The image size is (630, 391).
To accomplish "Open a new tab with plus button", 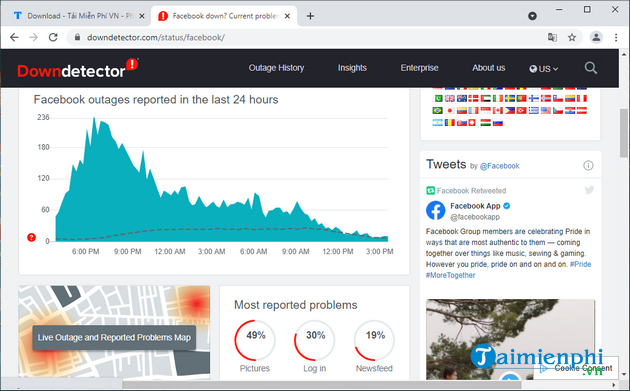I will pos(310,16).
